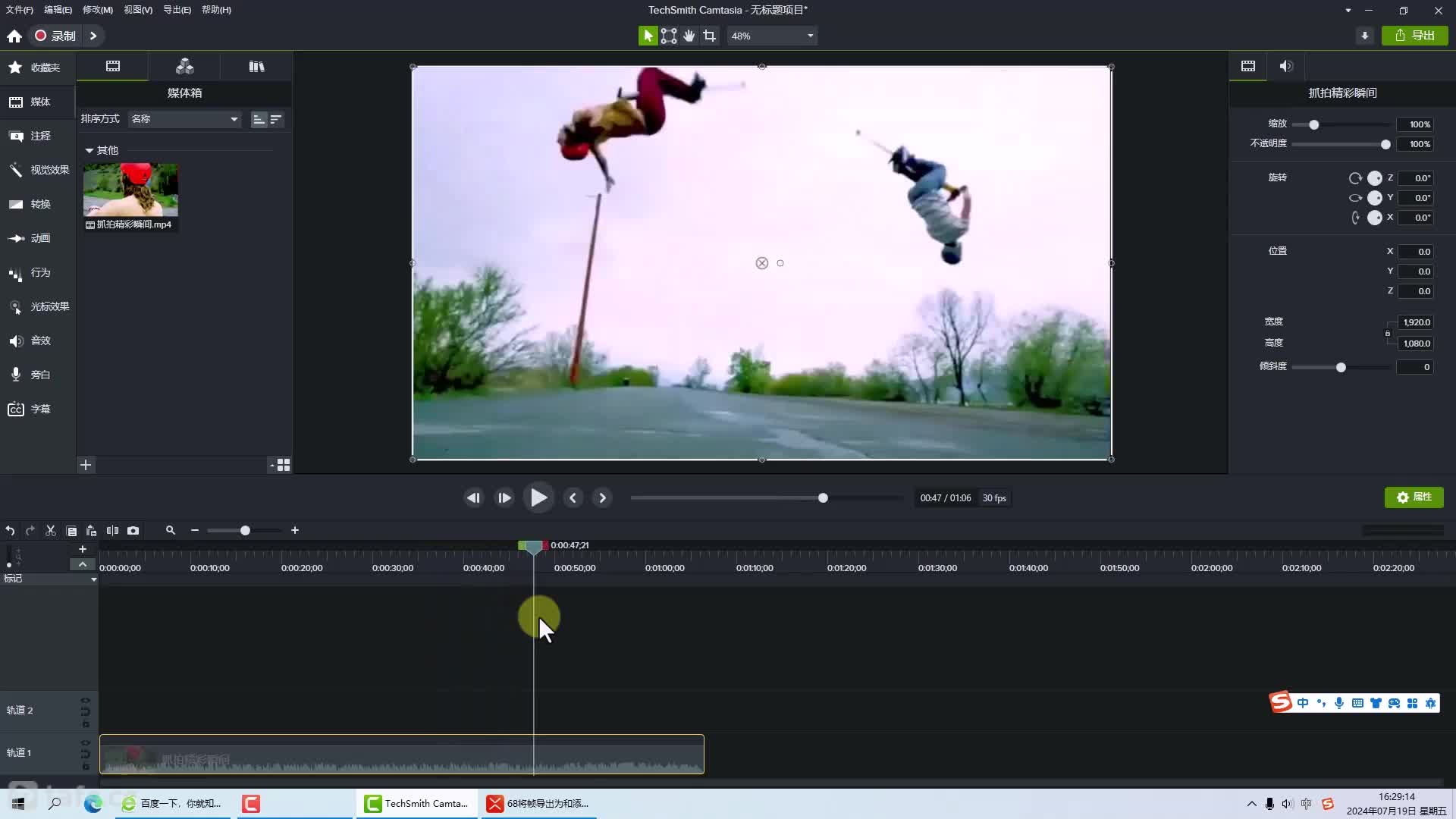Zoom out timeline with minus icon
This screenshot has height=819, width=1456.
tap(195, 531)
